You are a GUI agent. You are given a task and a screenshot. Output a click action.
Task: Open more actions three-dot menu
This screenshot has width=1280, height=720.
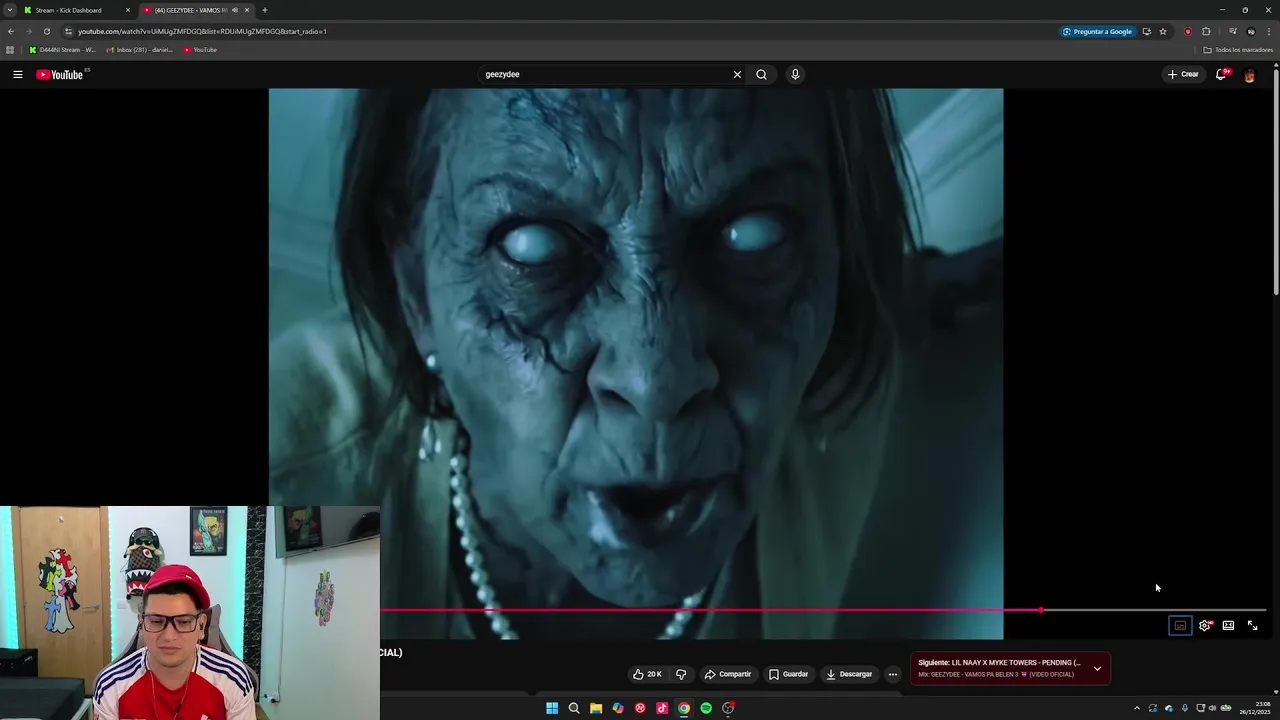(x=893, y=674)
